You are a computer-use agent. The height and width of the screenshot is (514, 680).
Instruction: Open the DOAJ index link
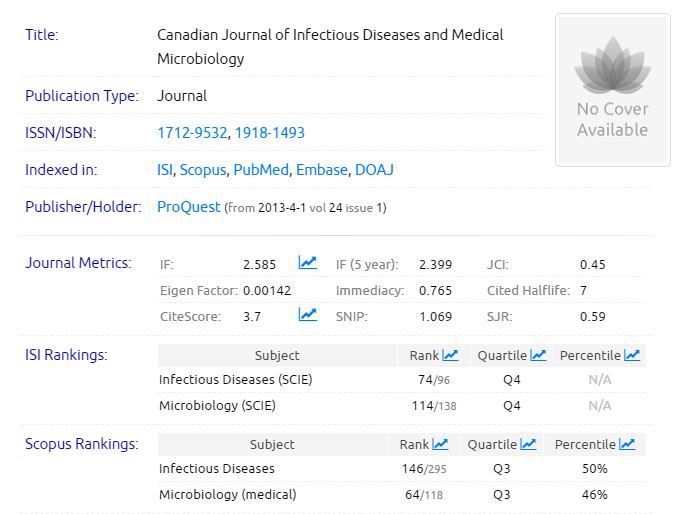click(x=374, y=170)
